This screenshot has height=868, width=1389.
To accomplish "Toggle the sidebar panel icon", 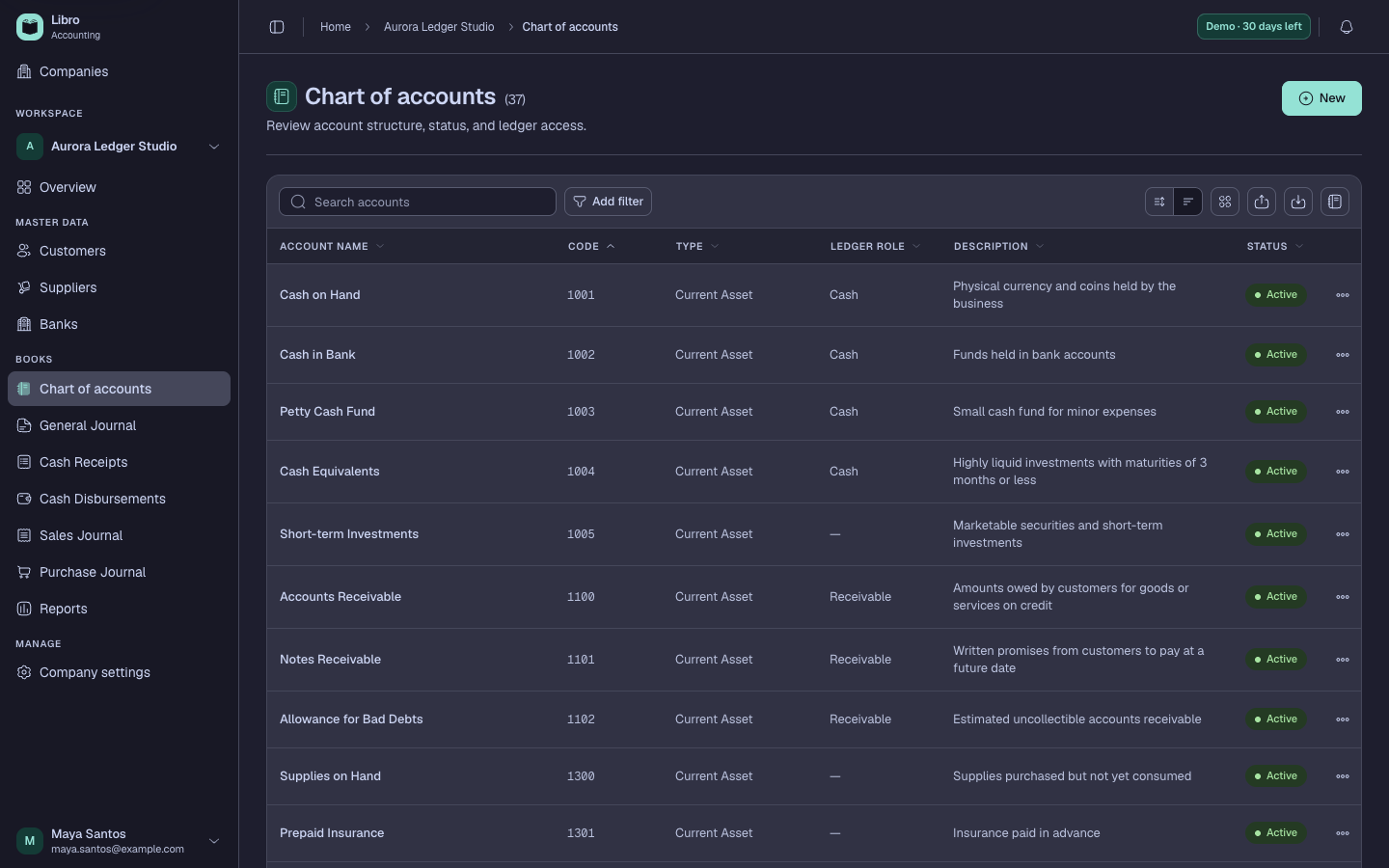I will point(277,27).
